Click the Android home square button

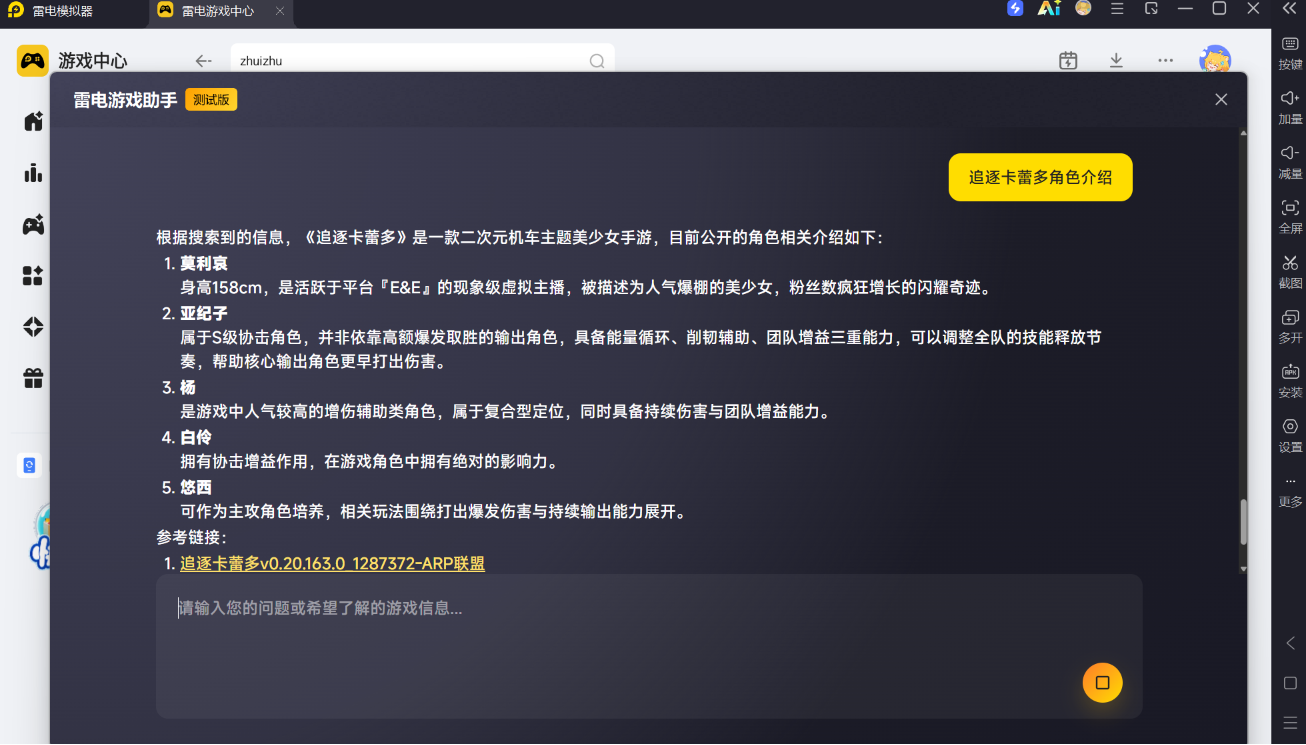click(x=1290, y=683)
